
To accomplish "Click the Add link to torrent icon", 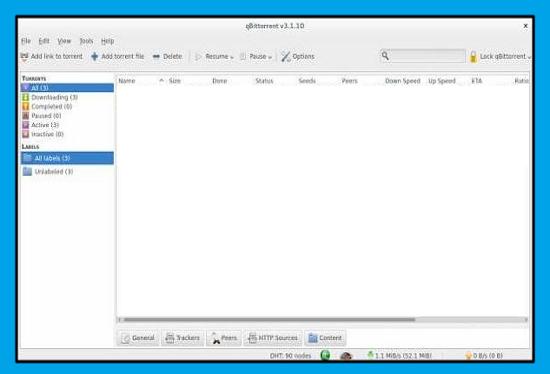I will [24, 57].
